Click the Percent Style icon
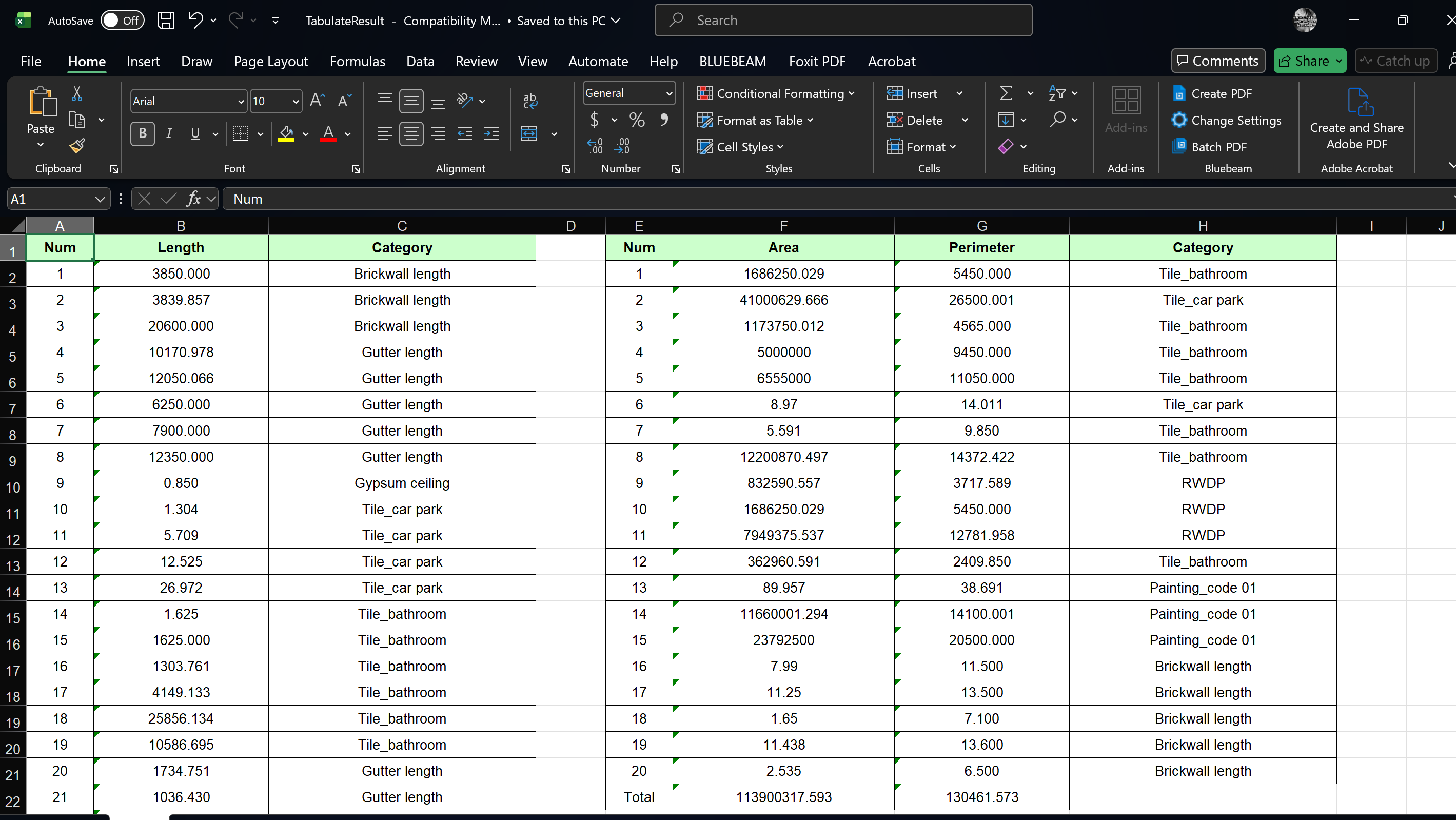This screenshot has width=1456, height=820. tap(637, 120)
